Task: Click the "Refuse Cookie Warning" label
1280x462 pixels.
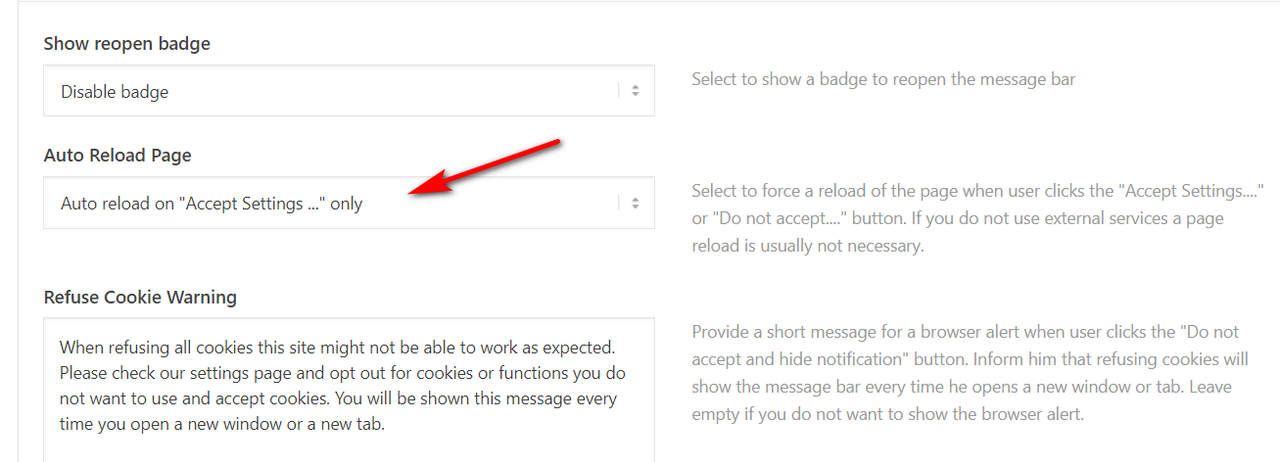Action: coord(140,297)
